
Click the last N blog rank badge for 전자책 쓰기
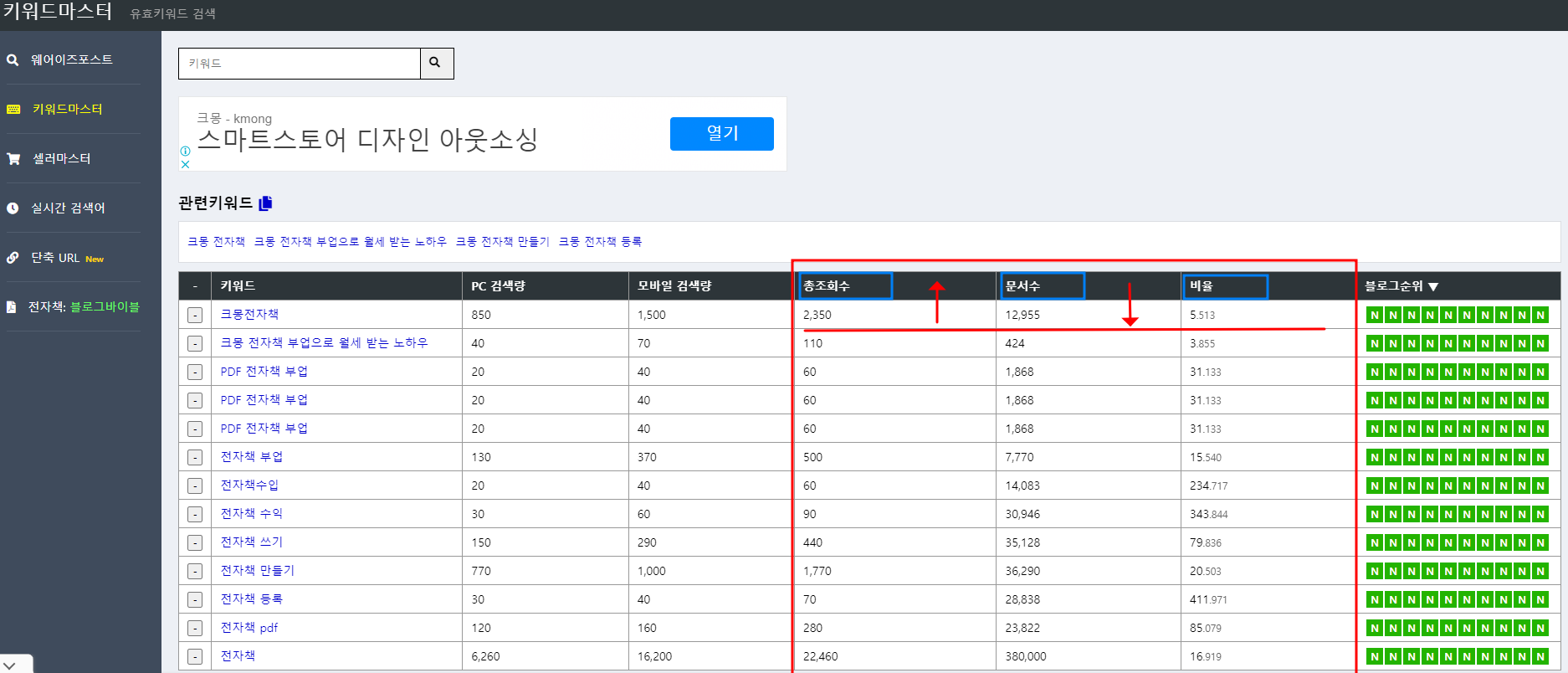(1540, 543)
